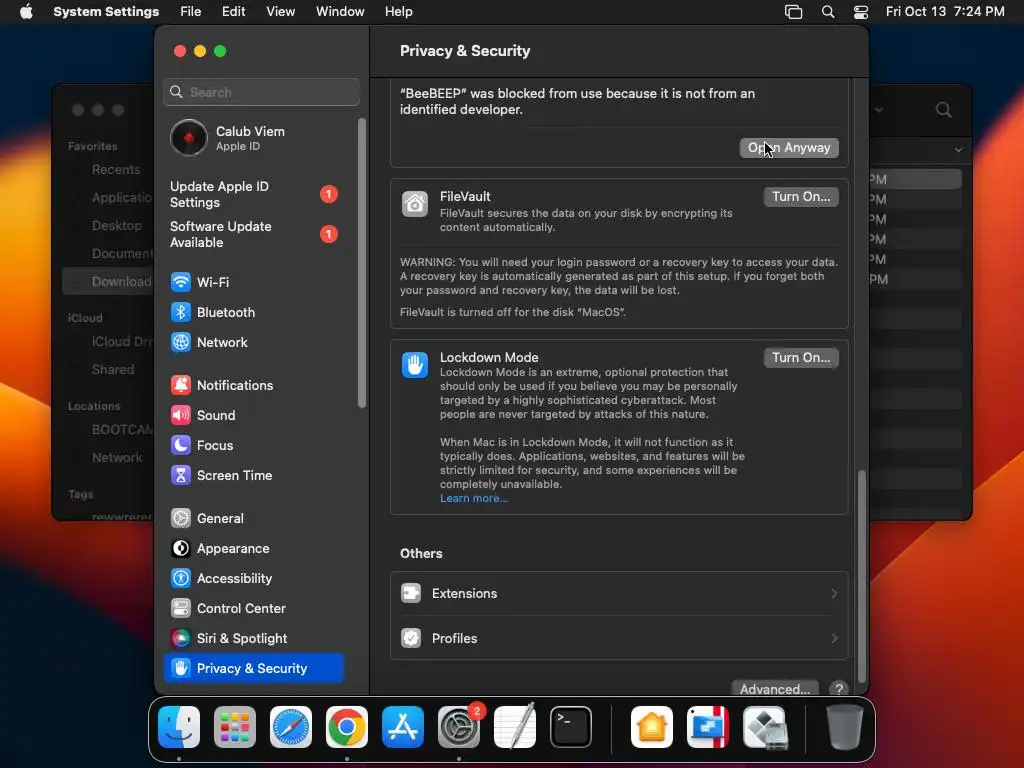Image resolution: width=1024 pixels, height=768 pixels.
Task: Click Calub Viem Apple ID avatar
Action: 189,138
